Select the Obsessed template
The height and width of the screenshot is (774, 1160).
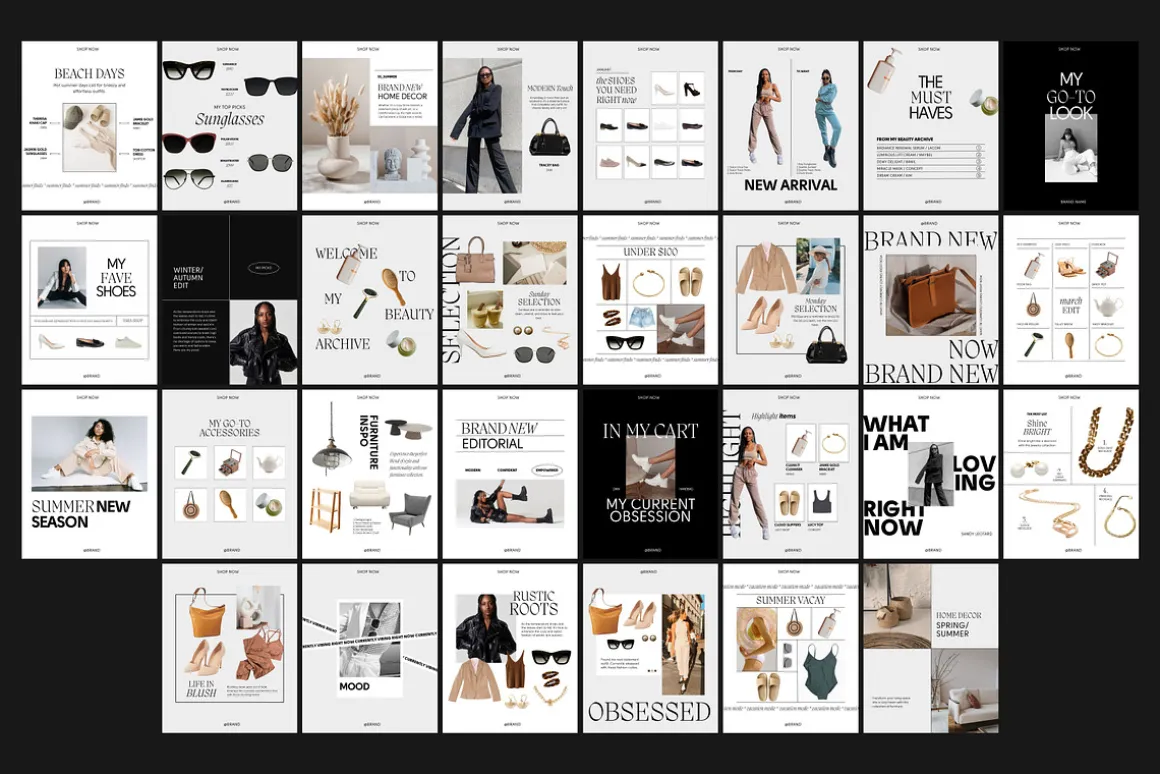tap(650, 648)
